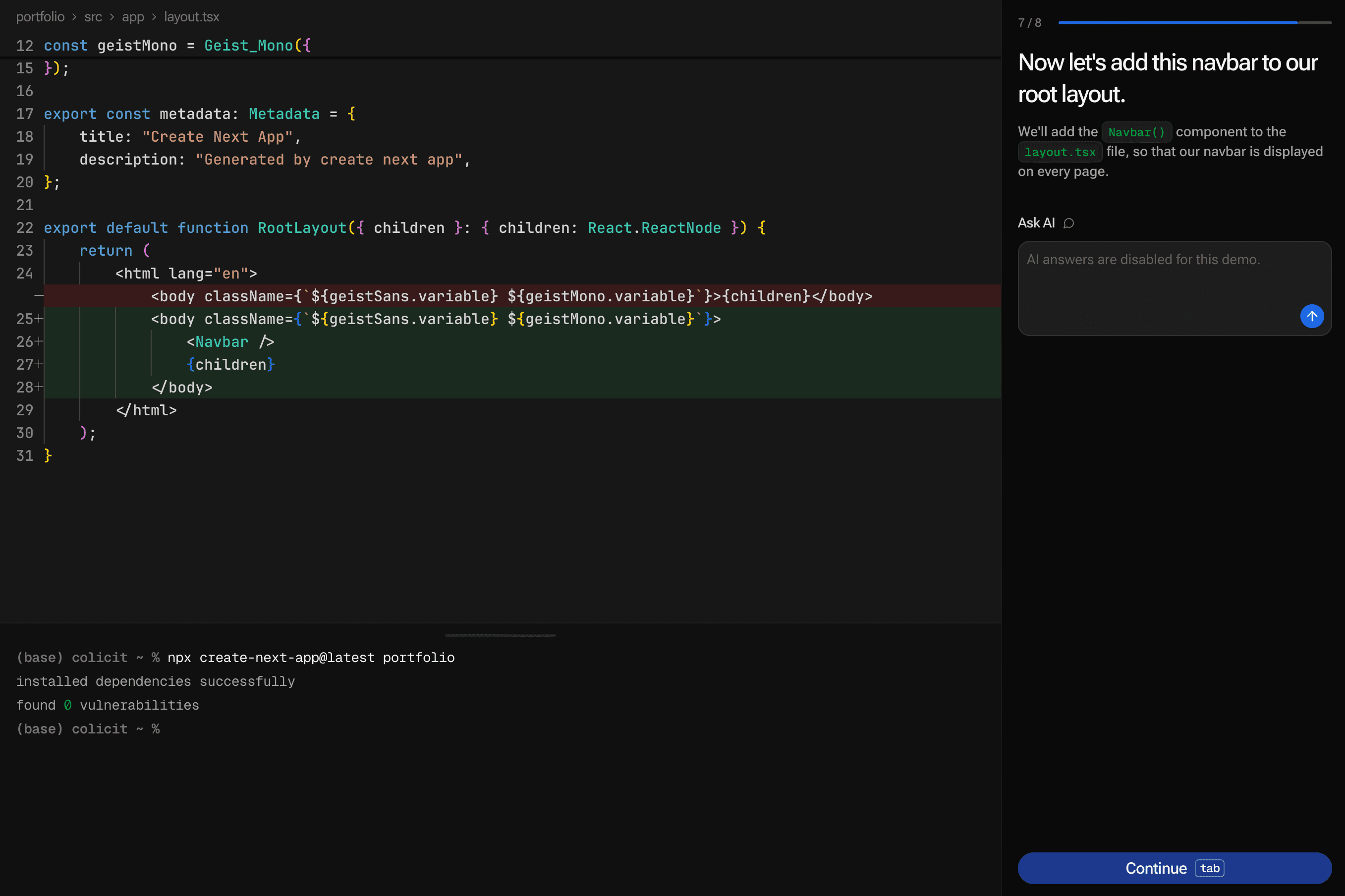Click the found 0 vulnerabilities terminal line

pos(108,705)
